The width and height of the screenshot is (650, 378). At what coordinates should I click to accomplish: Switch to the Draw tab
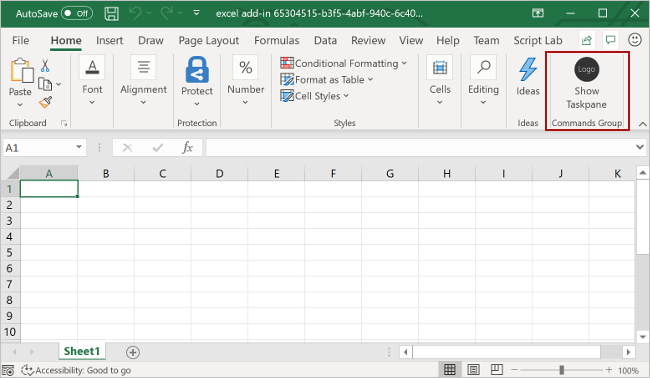[151, 40]
